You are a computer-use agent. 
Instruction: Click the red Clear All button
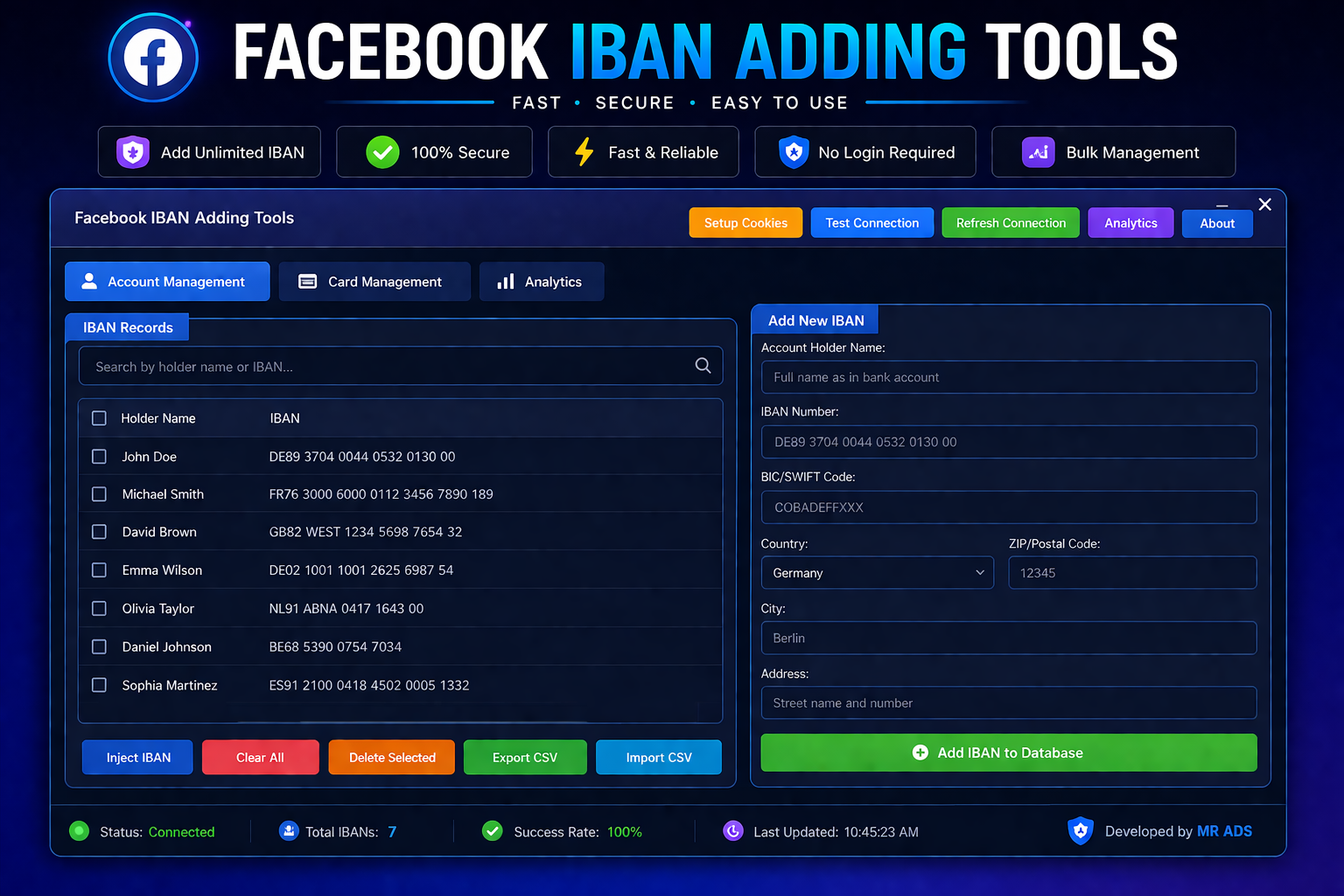pyautogui.click(x=260, y=758)
